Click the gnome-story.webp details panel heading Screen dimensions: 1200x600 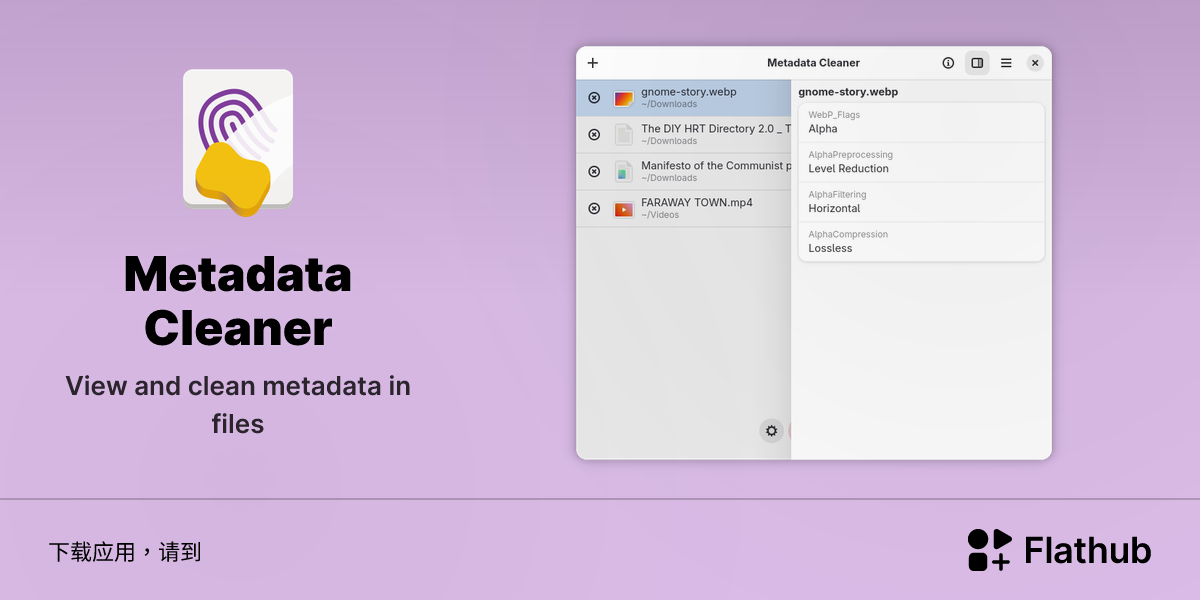848,92
